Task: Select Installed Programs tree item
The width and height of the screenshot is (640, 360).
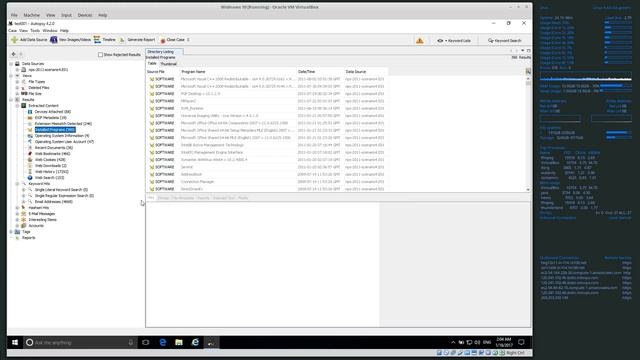Action: 55,130
